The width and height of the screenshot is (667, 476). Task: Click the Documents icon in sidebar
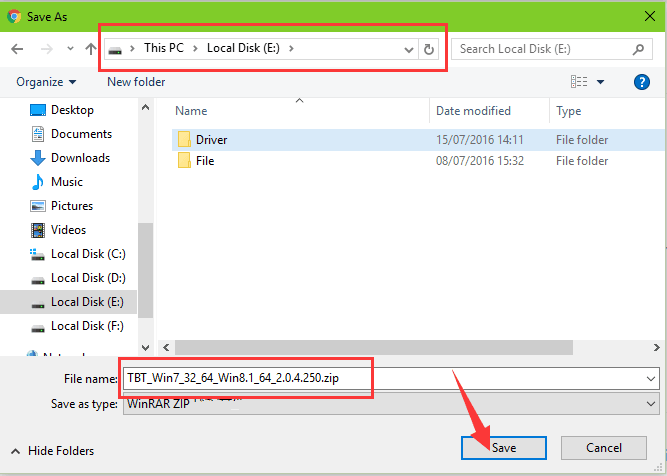point(38,134)
